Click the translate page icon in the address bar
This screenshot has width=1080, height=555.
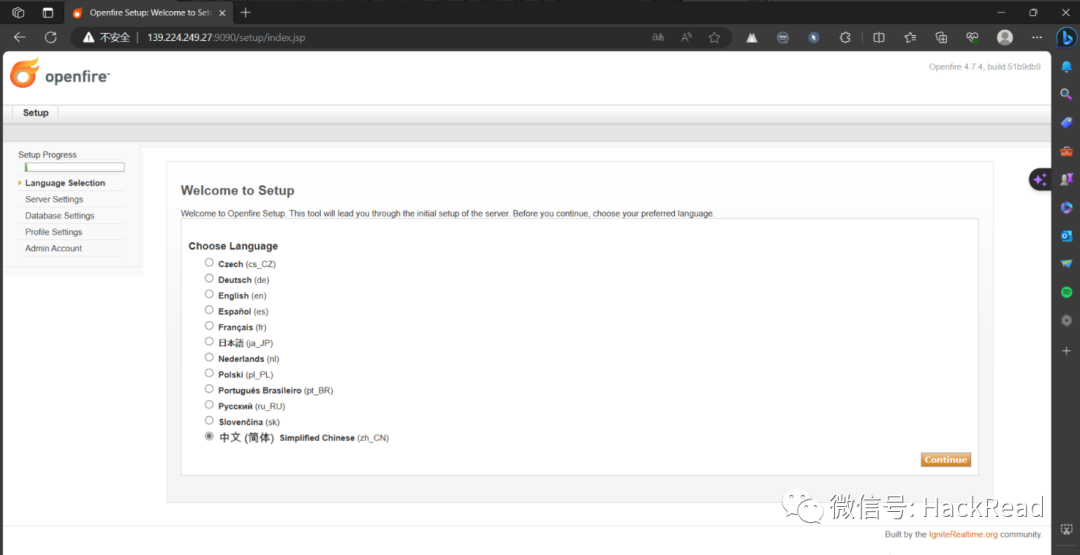[658, 37]
